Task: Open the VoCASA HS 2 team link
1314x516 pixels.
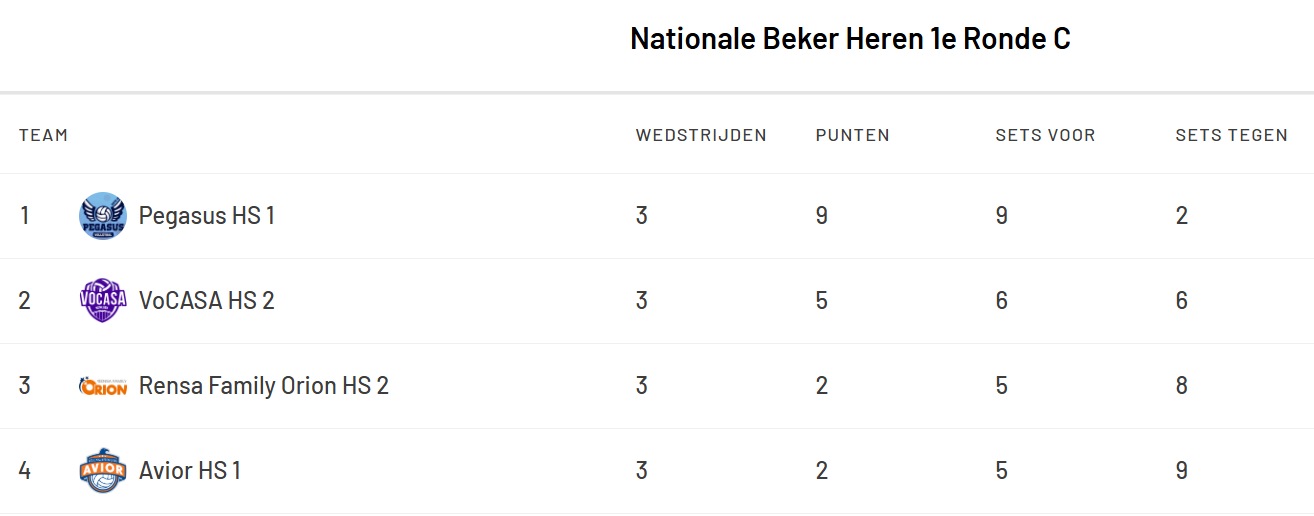Action: (x=206, y=301)
